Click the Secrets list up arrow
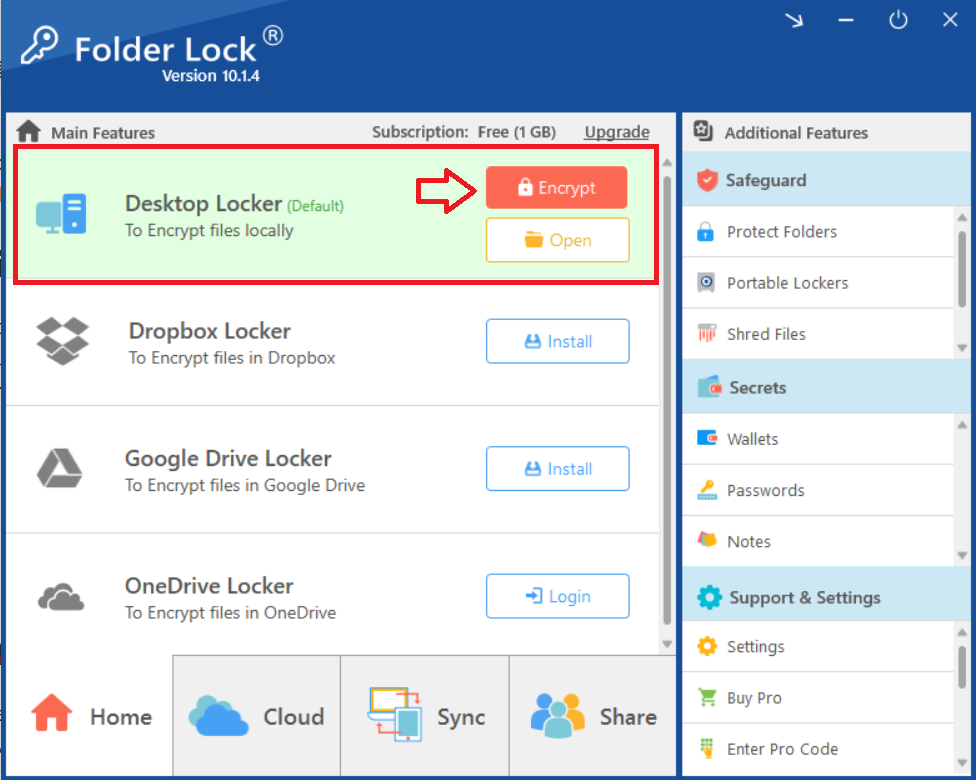 click(x=962, y=425)
